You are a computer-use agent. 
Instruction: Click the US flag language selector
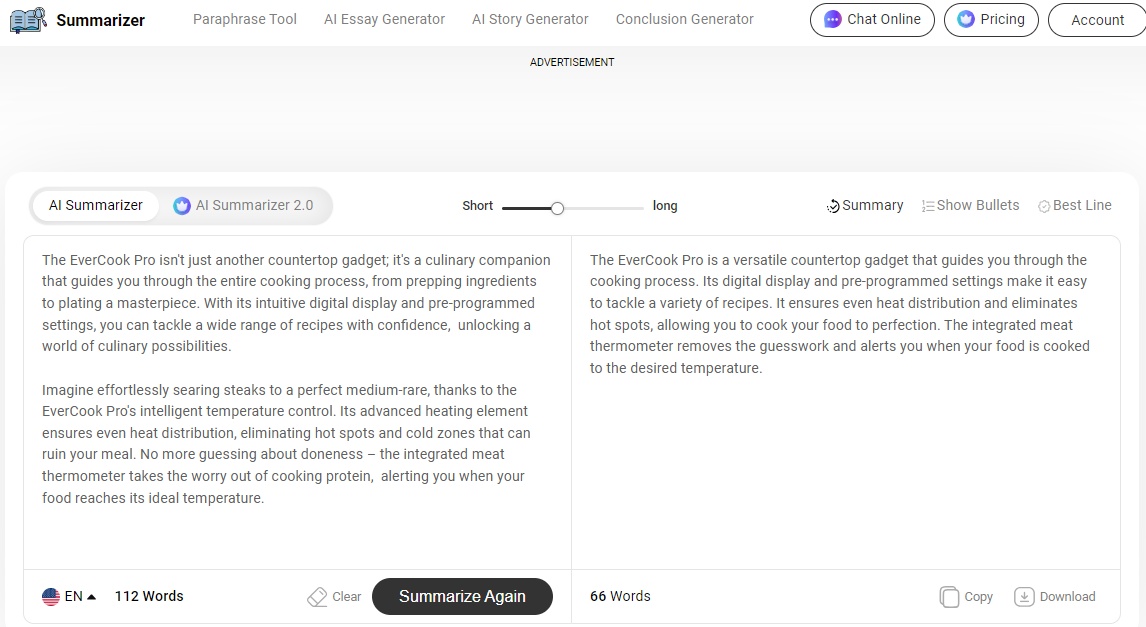coord(51,596)
